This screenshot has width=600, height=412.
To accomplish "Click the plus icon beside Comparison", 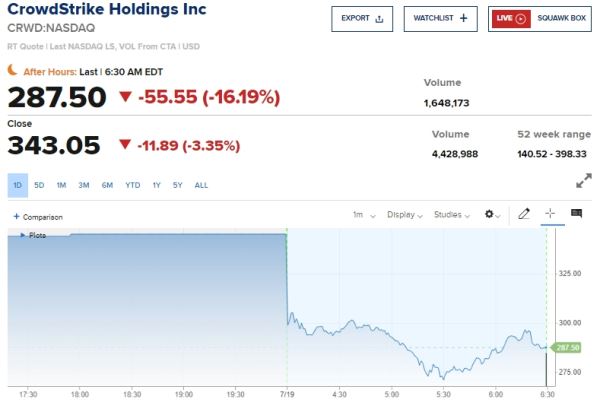I will (16, 217).
